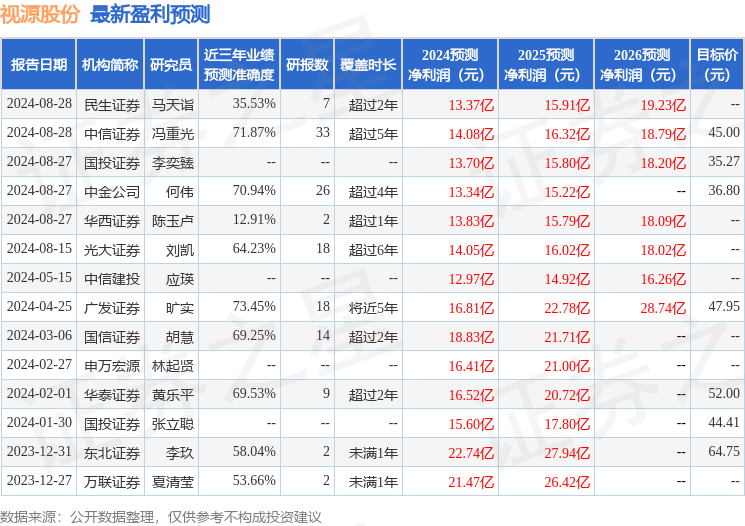
Task: Select the 万联证券 institution cell
Action: tap(112, 481)
